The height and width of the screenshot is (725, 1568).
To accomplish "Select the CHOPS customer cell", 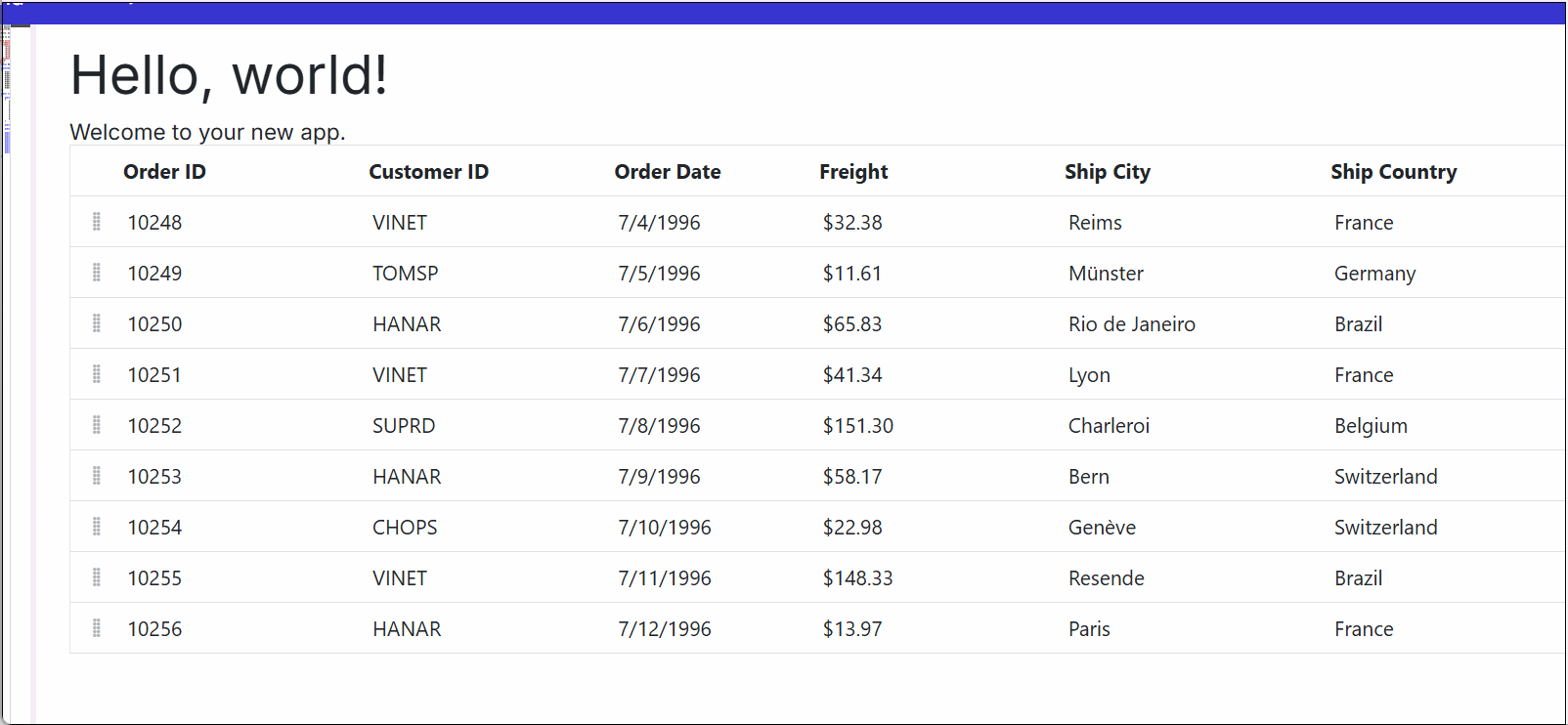I will pyautogui.click(x=405, y=528).
